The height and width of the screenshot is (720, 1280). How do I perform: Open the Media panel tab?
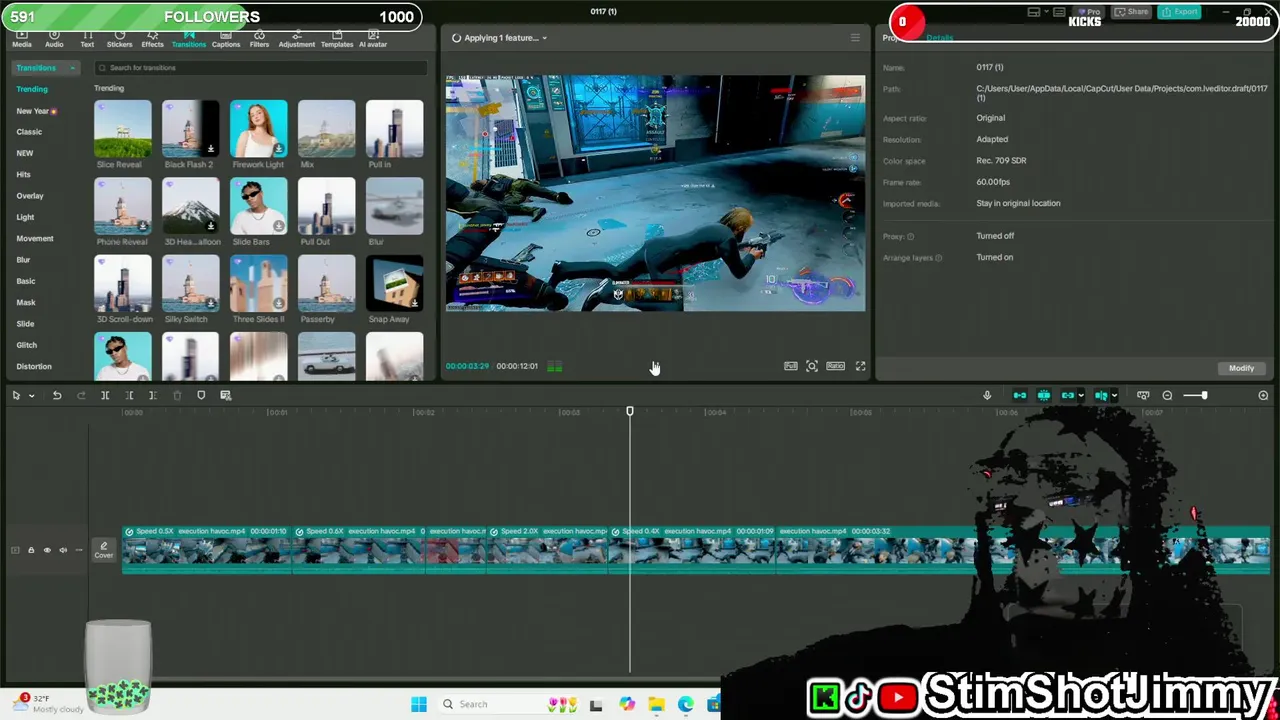21,40
